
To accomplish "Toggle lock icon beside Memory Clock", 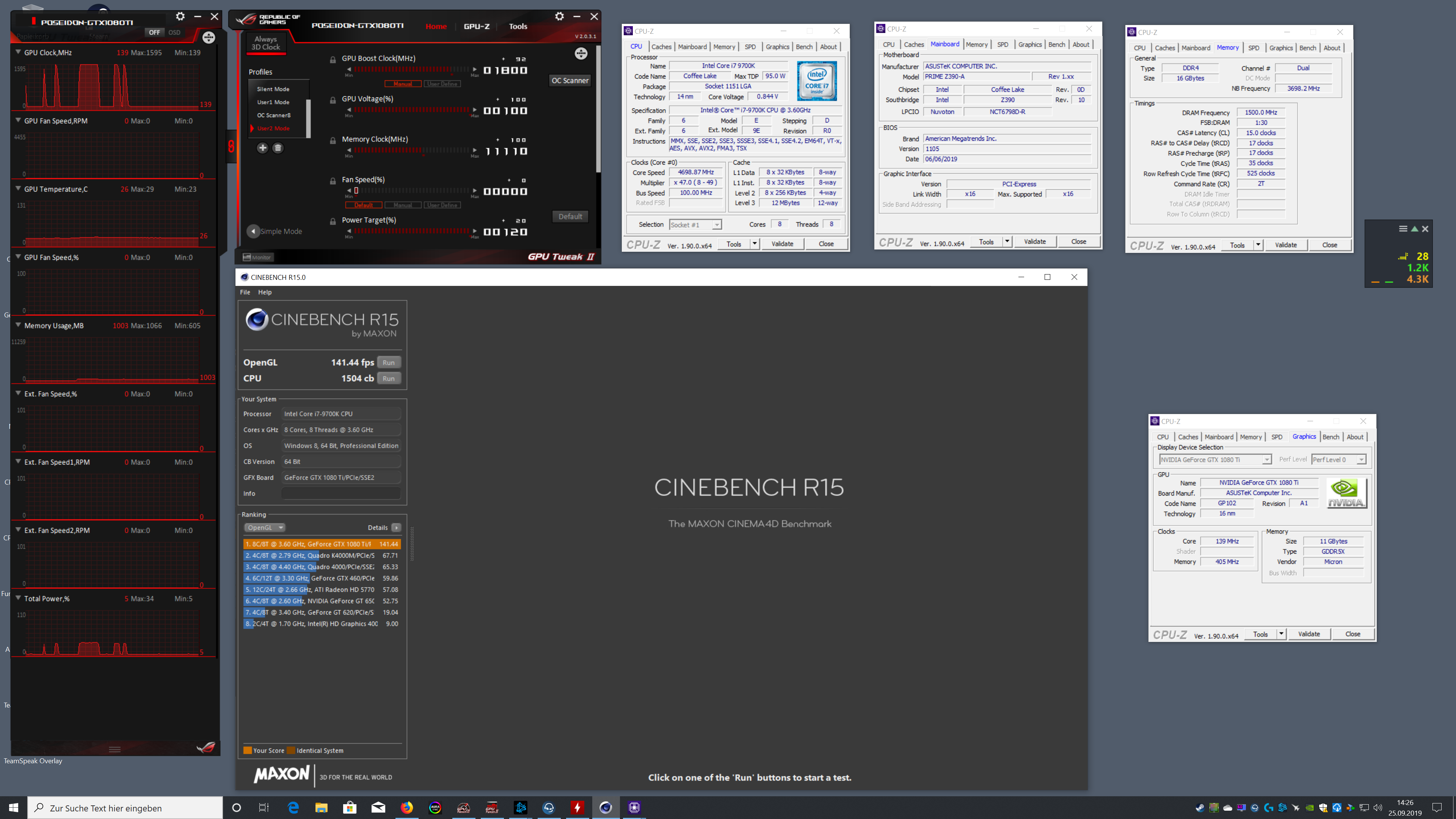I will pos(333,141).
